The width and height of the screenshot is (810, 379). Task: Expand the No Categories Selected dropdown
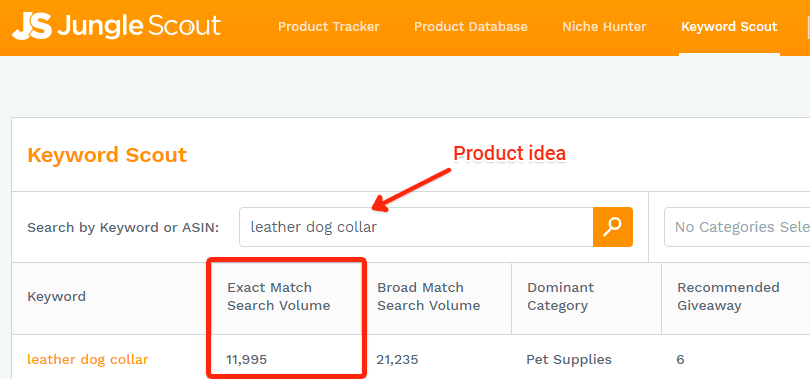point(737,227)
